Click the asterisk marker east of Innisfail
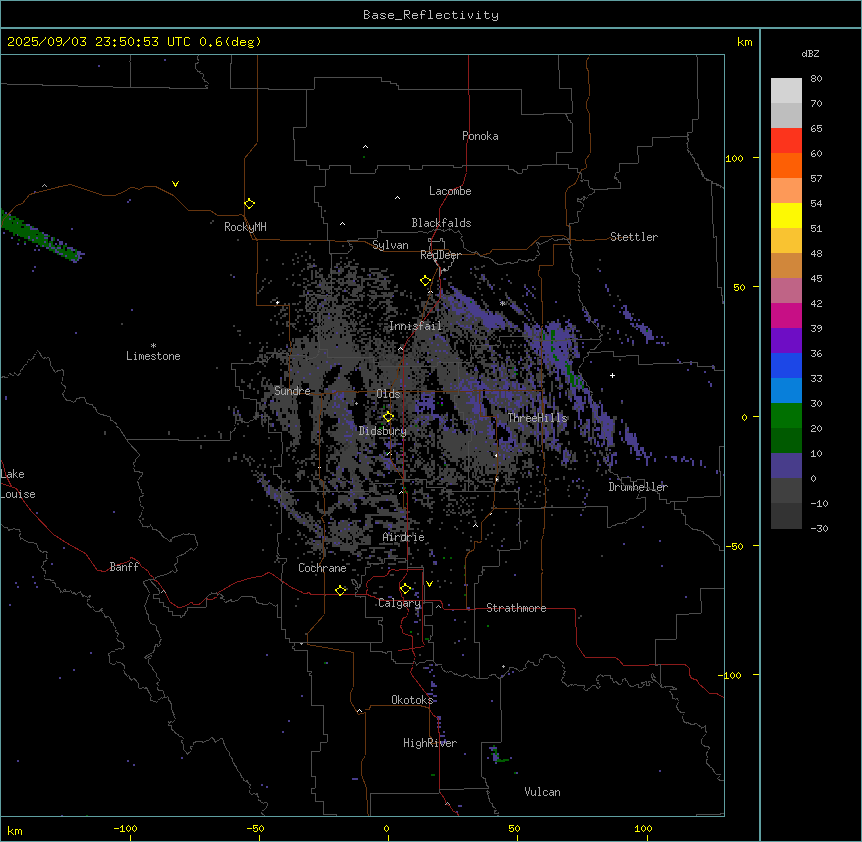Viewport: 862px width, 842px height. pyautogui.click(x=502, y=303)
